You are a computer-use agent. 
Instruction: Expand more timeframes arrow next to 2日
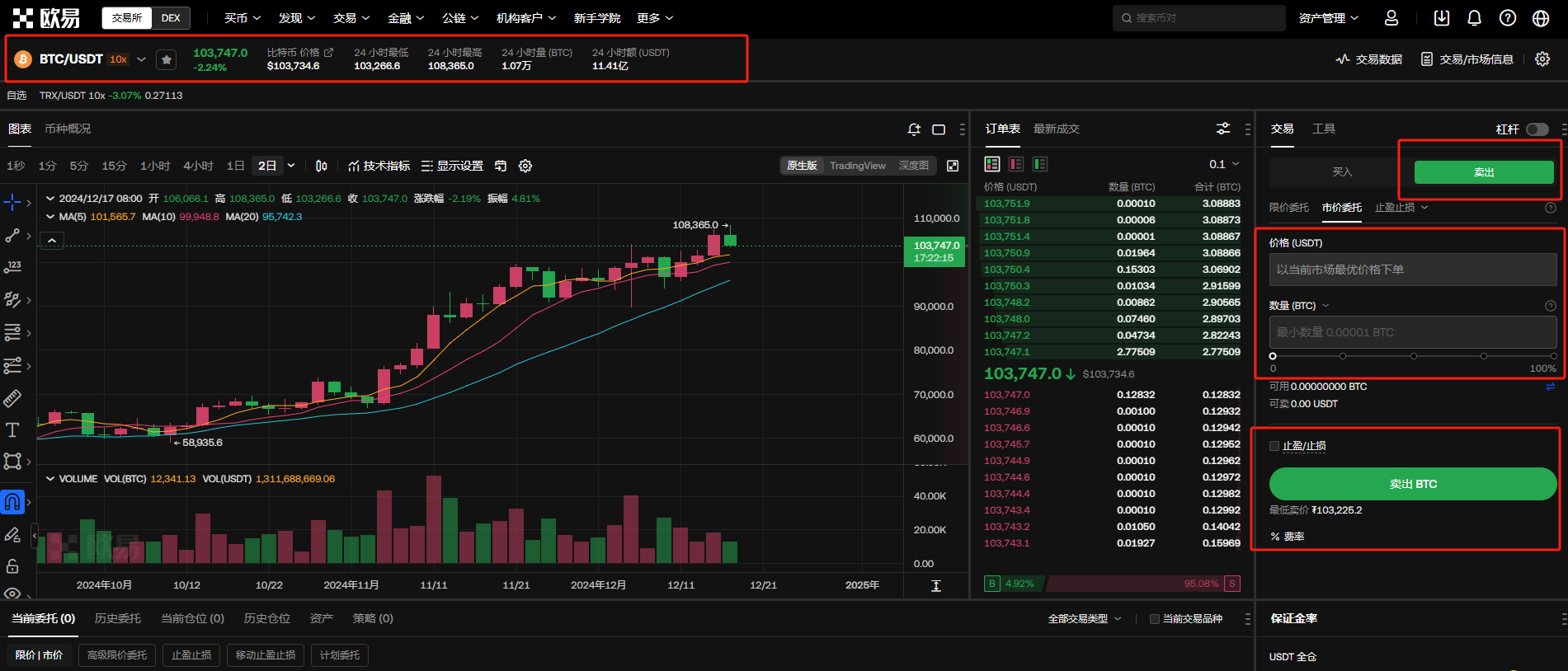[x=291, y=166]
